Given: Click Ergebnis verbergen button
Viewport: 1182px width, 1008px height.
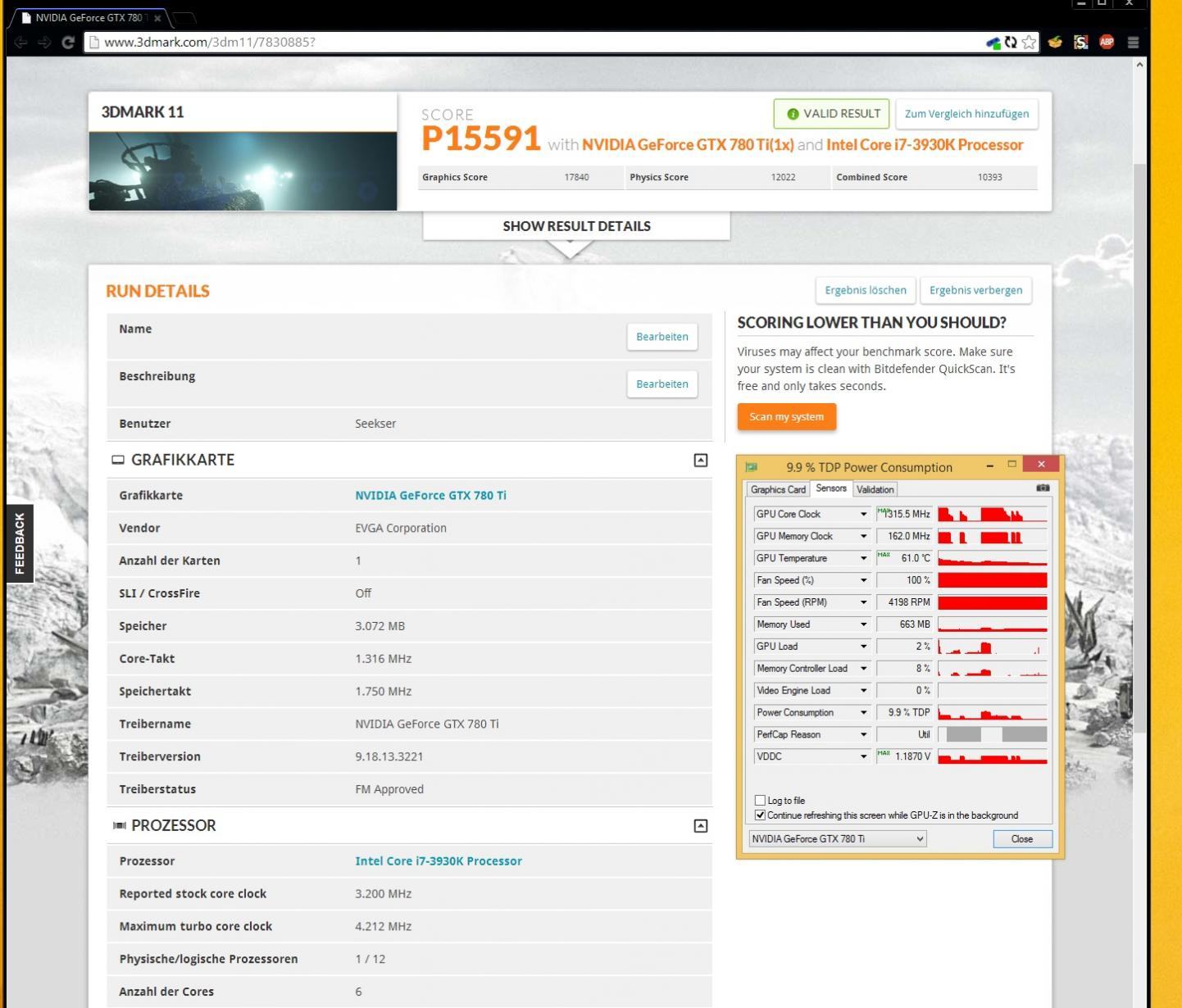Looking at the screenshot, I should click(975, 290).
